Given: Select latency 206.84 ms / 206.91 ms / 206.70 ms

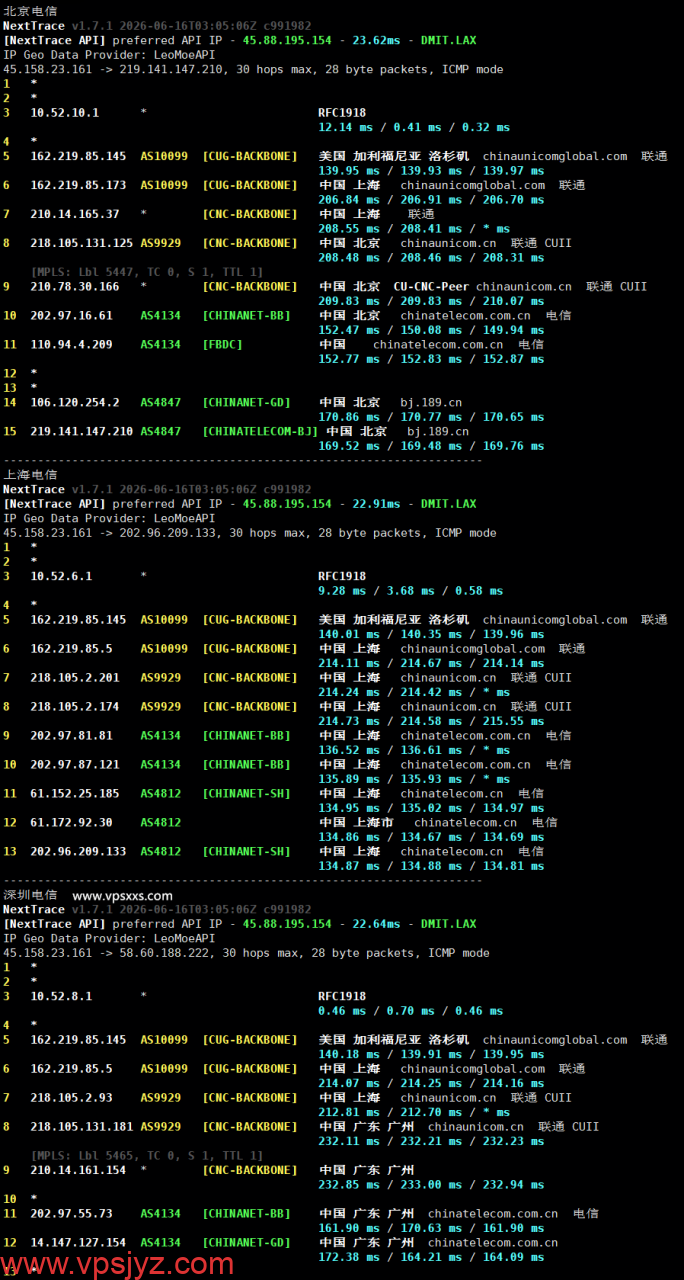Looking at the screenshot, I should pos(431,200).
